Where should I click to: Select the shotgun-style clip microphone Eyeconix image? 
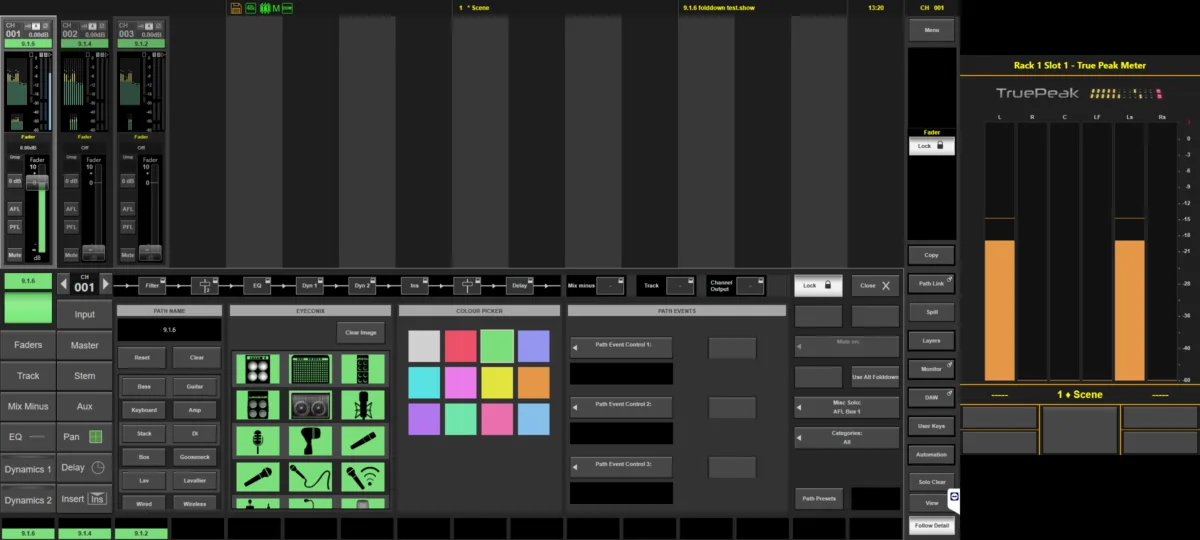(310, 441)
